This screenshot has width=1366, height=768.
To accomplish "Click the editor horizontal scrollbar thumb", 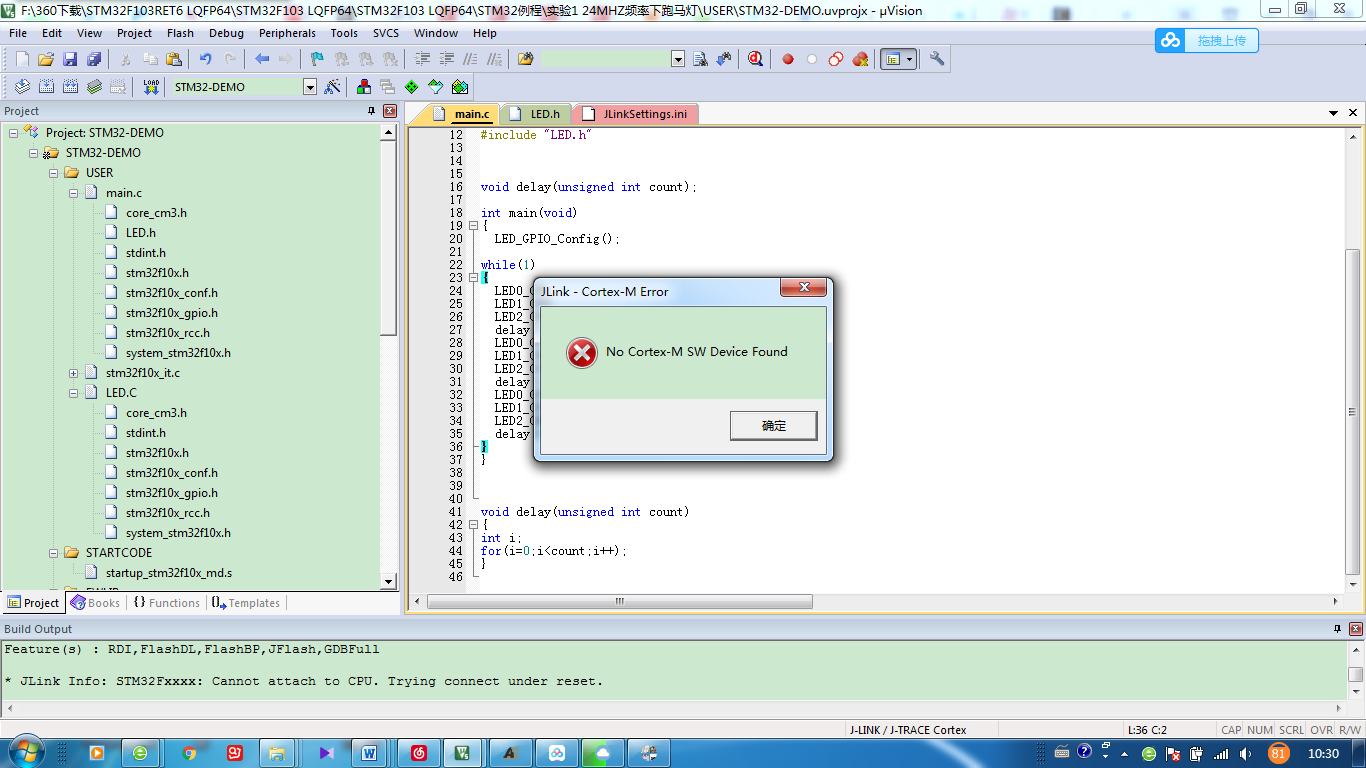I will click(618, 601).
